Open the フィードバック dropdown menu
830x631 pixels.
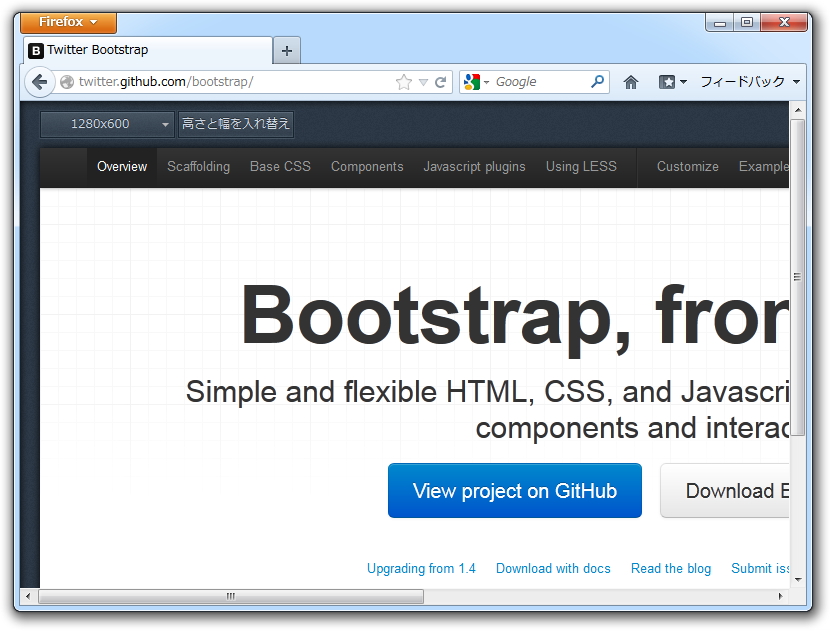click(x=750, y=82)
